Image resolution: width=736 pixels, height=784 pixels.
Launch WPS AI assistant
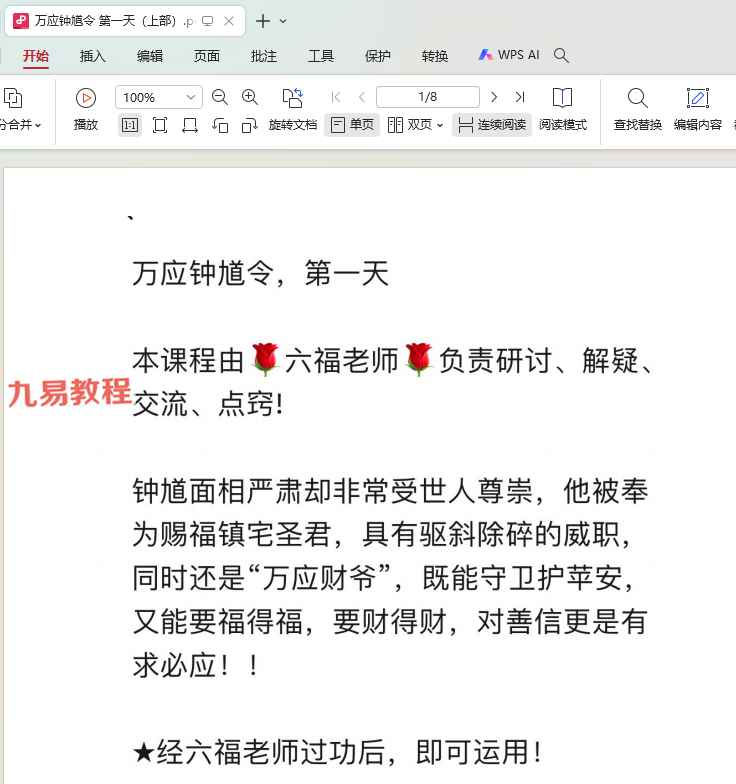509,55
